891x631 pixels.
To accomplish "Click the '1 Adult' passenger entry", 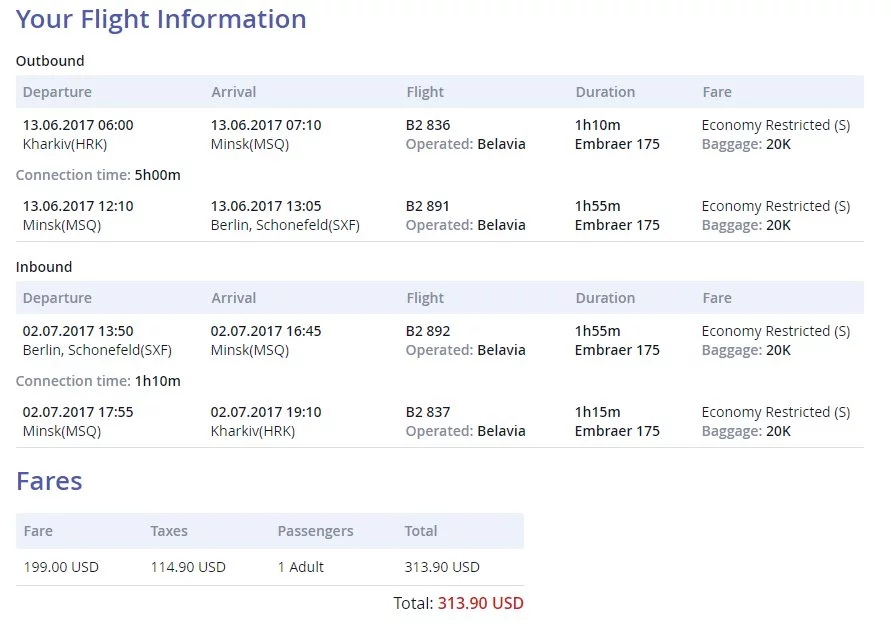I will point(301,567).
